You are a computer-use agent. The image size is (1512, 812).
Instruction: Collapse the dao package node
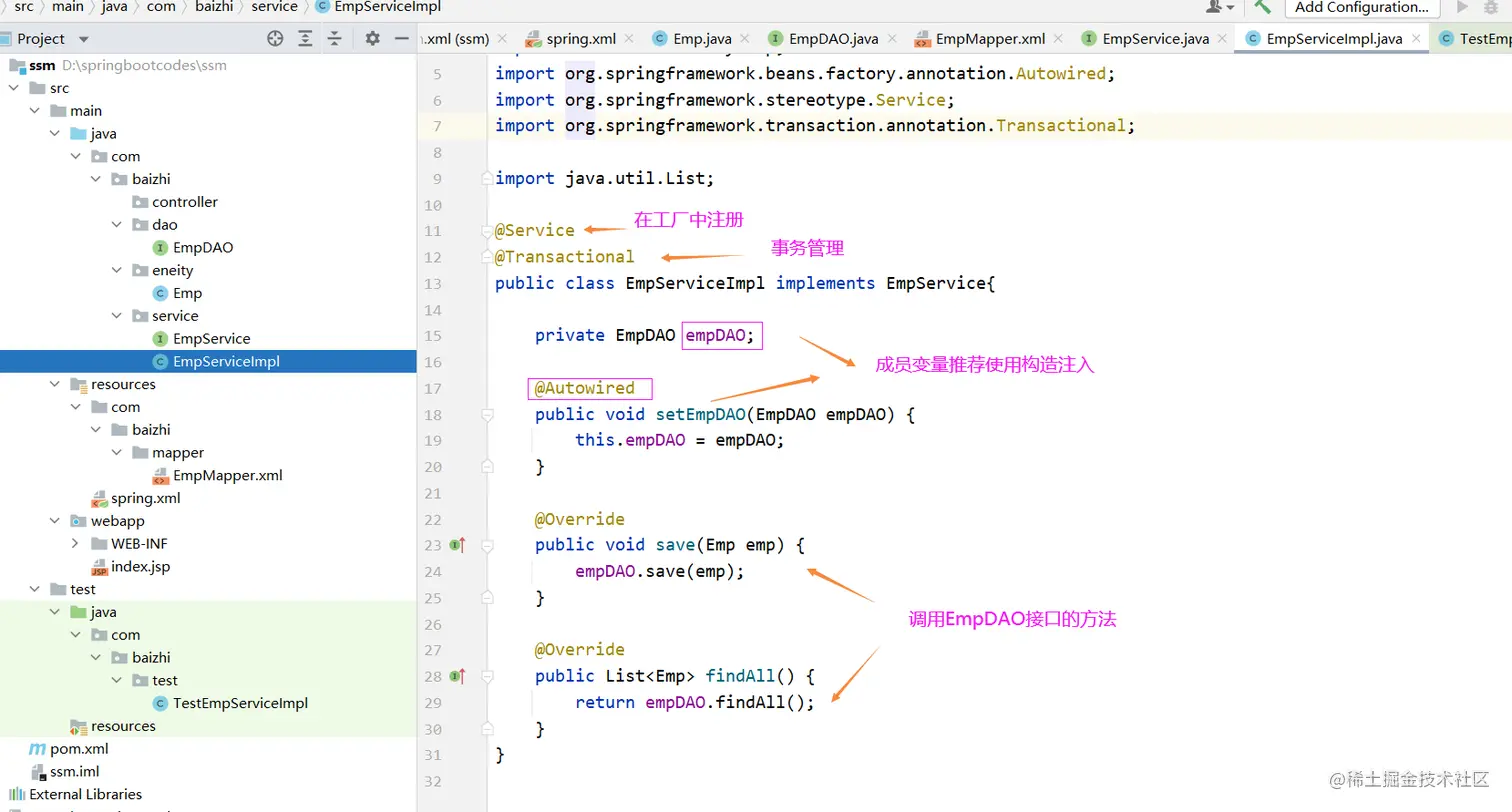click(x=117, y=225)
